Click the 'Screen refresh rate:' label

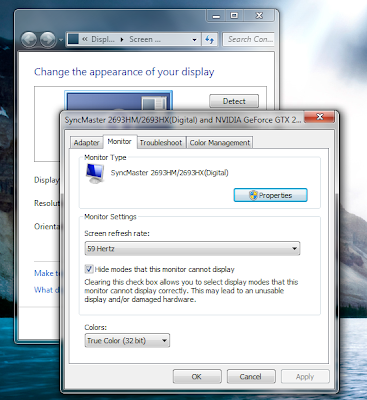coord(117,234)
